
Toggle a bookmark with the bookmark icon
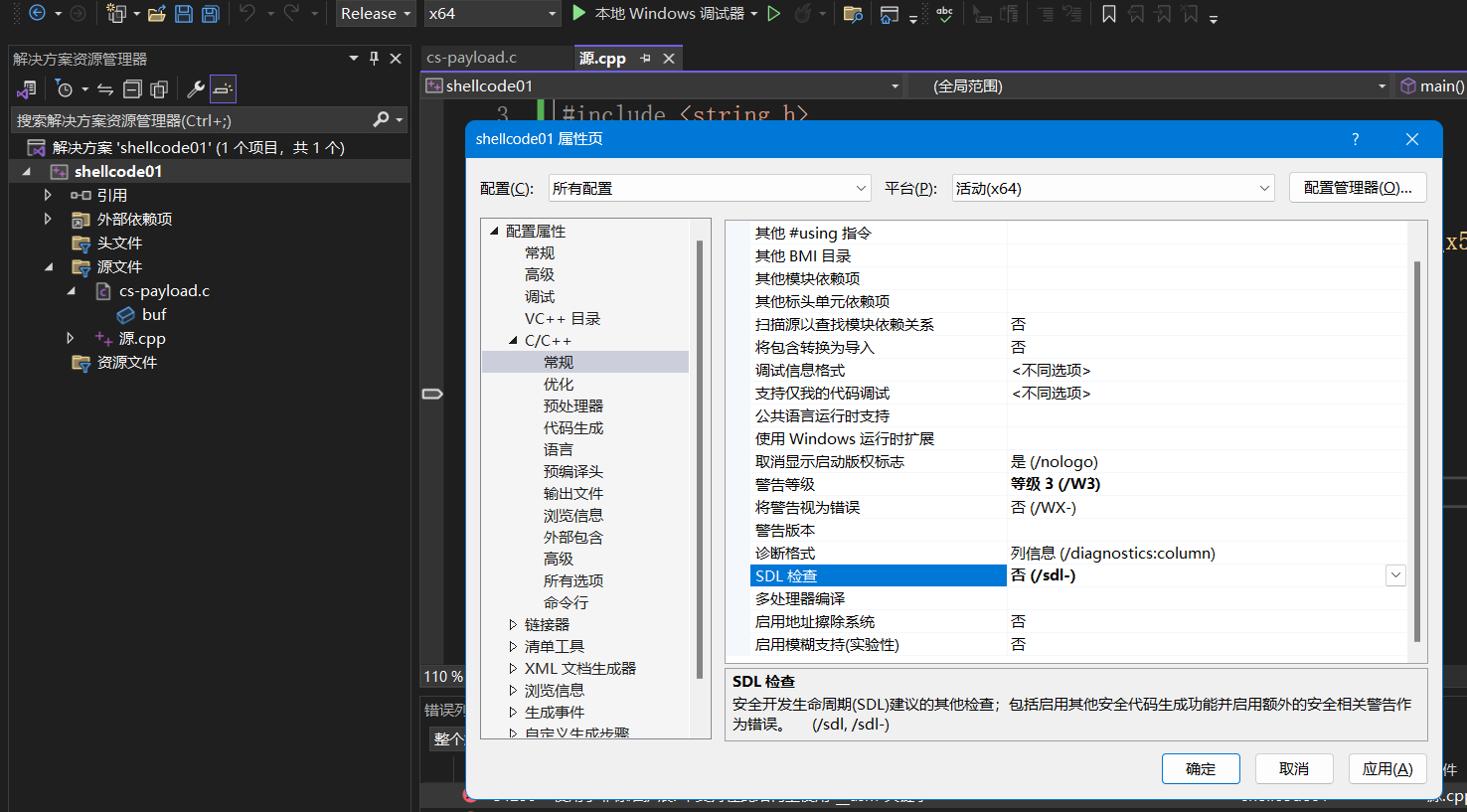click(x=1108, y=14)
